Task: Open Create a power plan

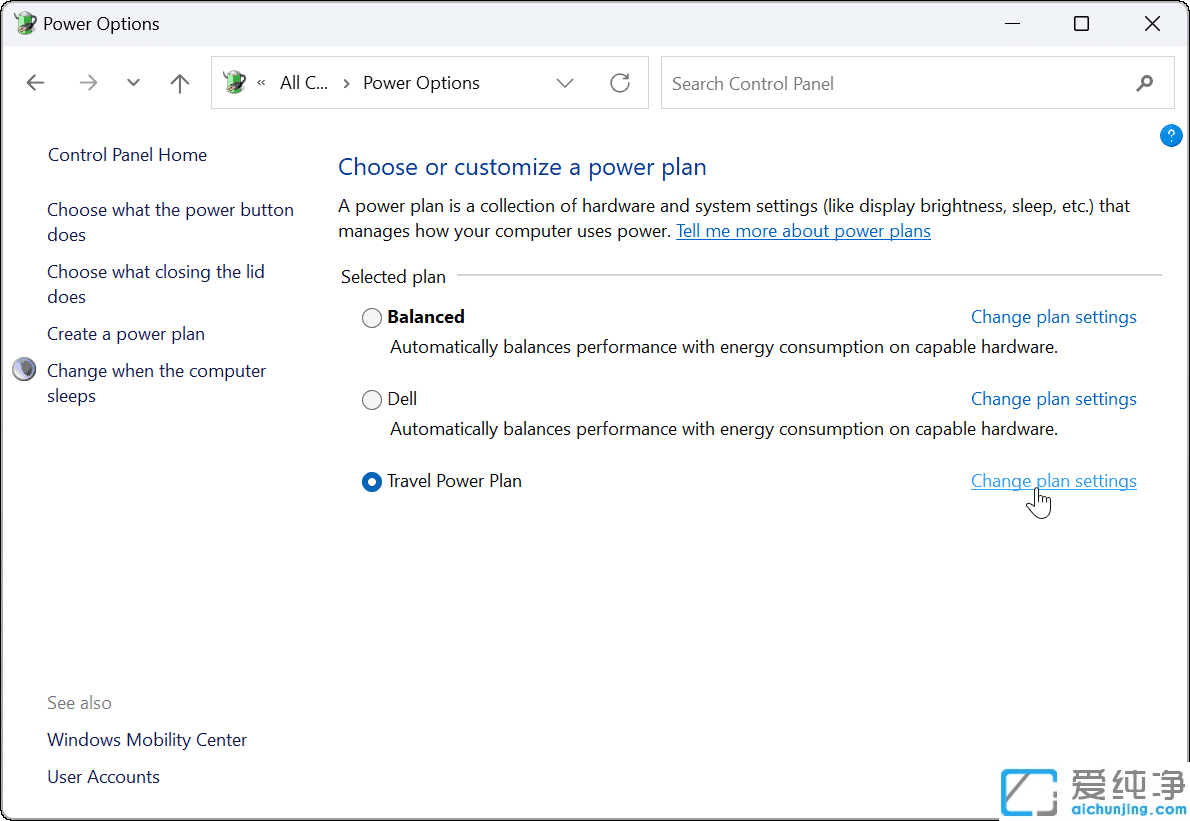Action: coord(126,334)
